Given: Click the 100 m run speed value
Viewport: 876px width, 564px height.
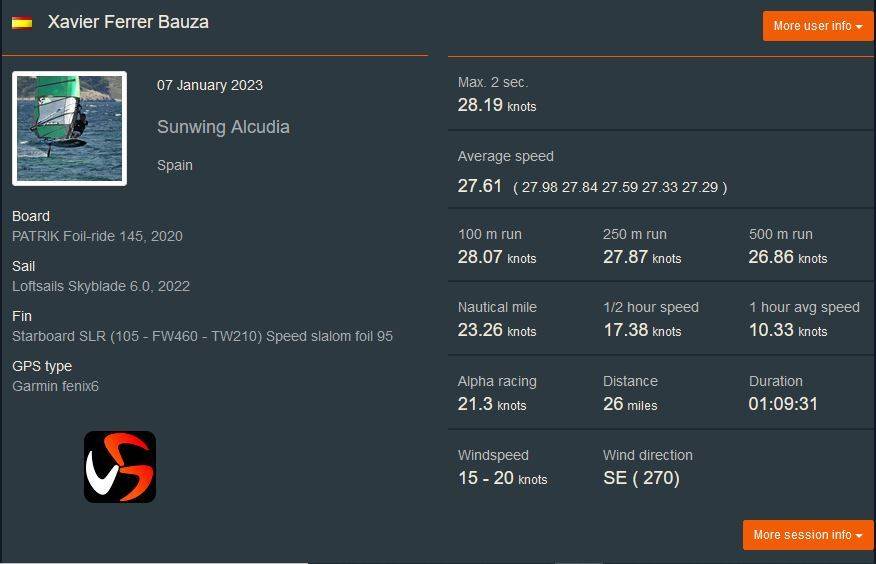Looking at the screenshot, I should (496, 257).
